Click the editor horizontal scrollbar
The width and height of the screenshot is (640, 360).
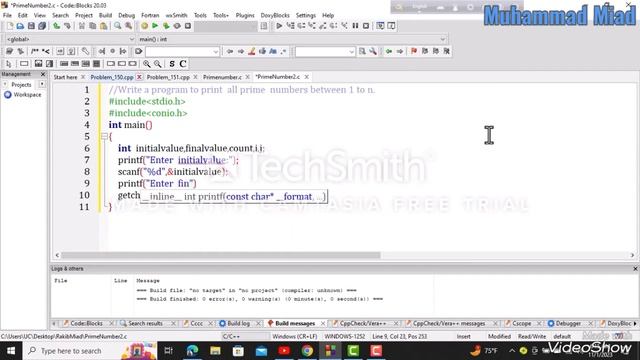(x=221, y=255)
